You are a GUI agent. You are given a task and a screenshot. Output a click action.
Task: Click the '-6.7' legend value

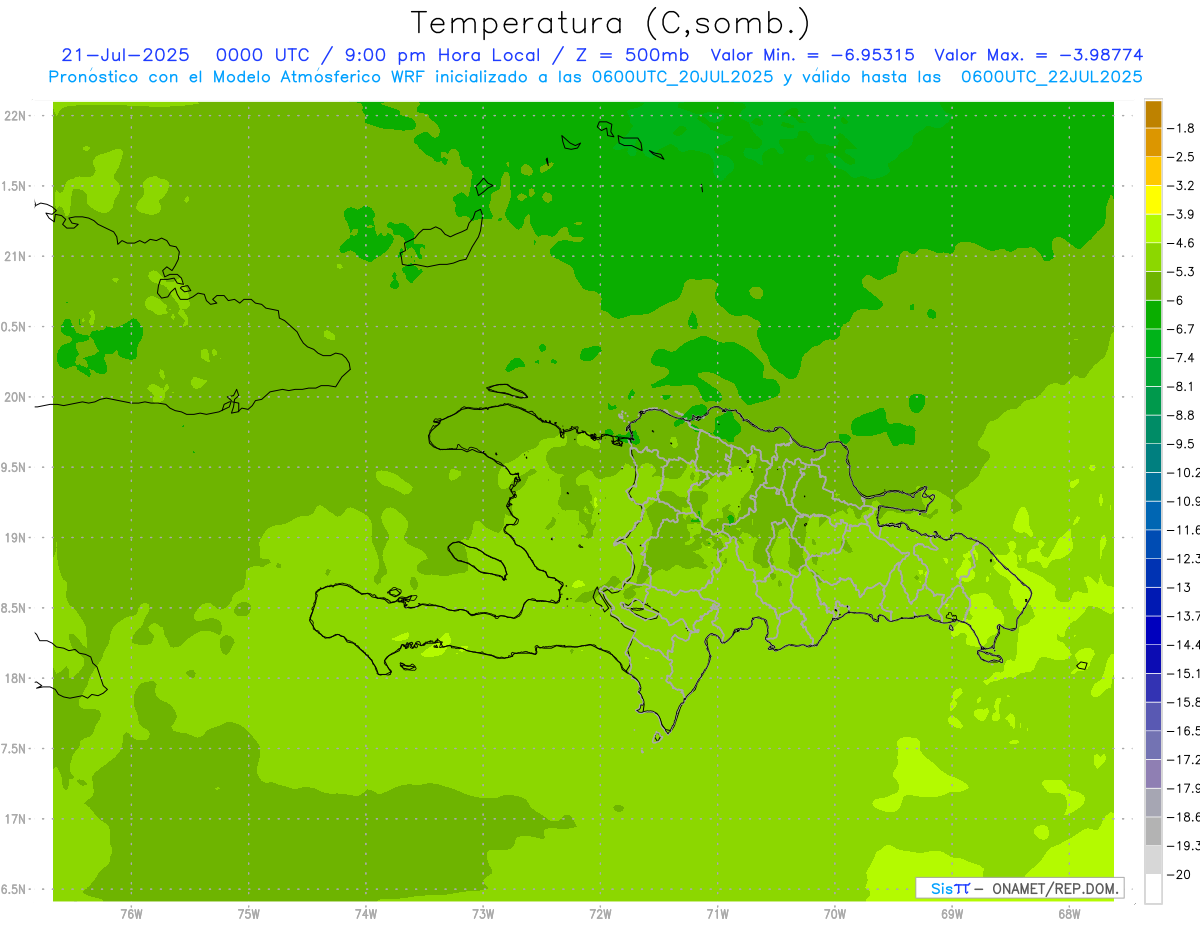[1182, 329]
